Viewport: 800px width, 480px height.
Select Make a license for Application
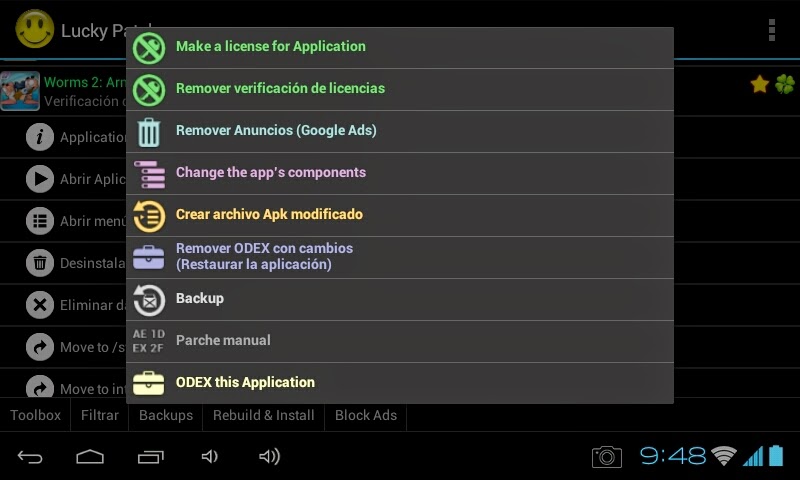(400, 47)
